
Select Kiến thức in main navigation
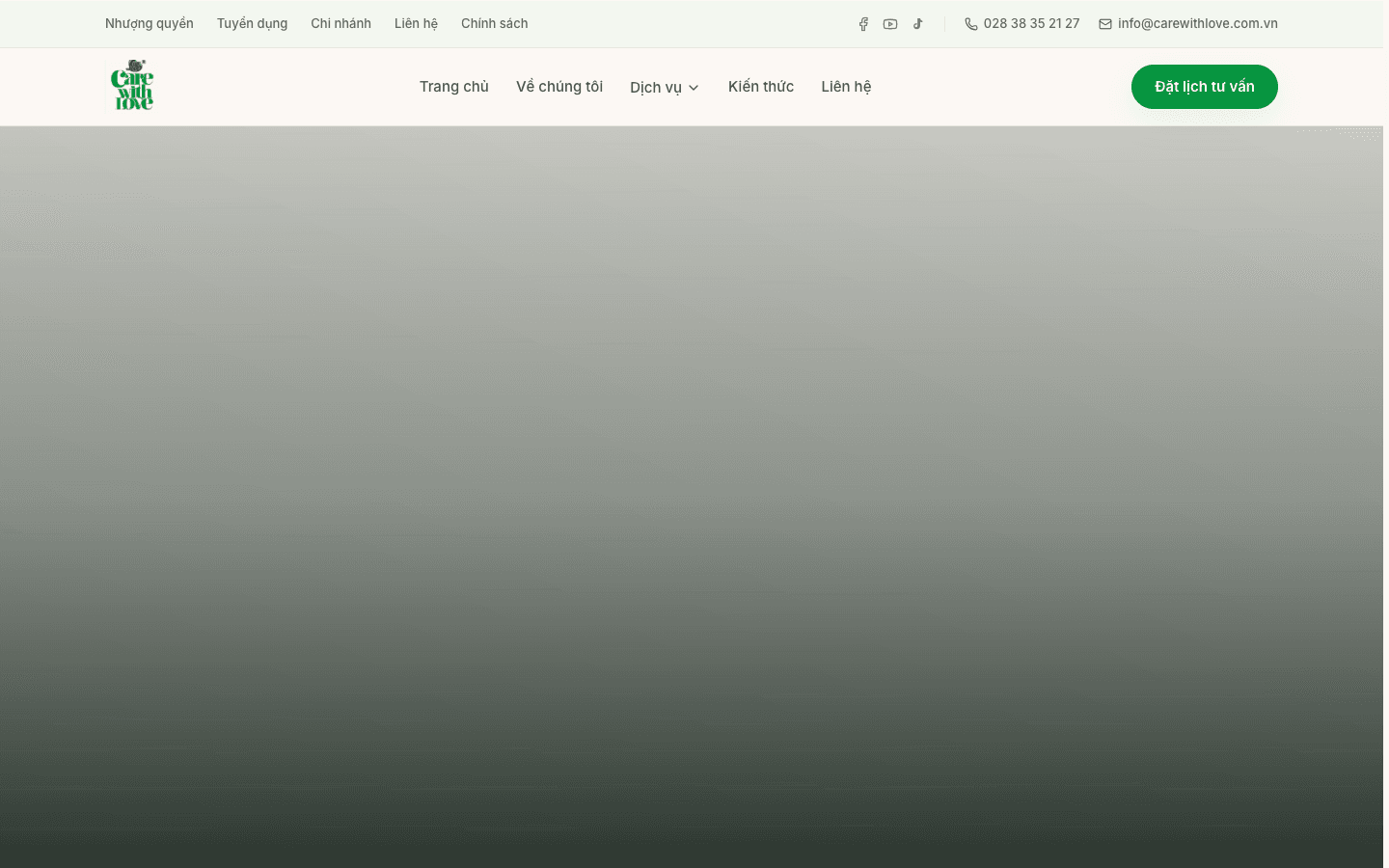761,87
